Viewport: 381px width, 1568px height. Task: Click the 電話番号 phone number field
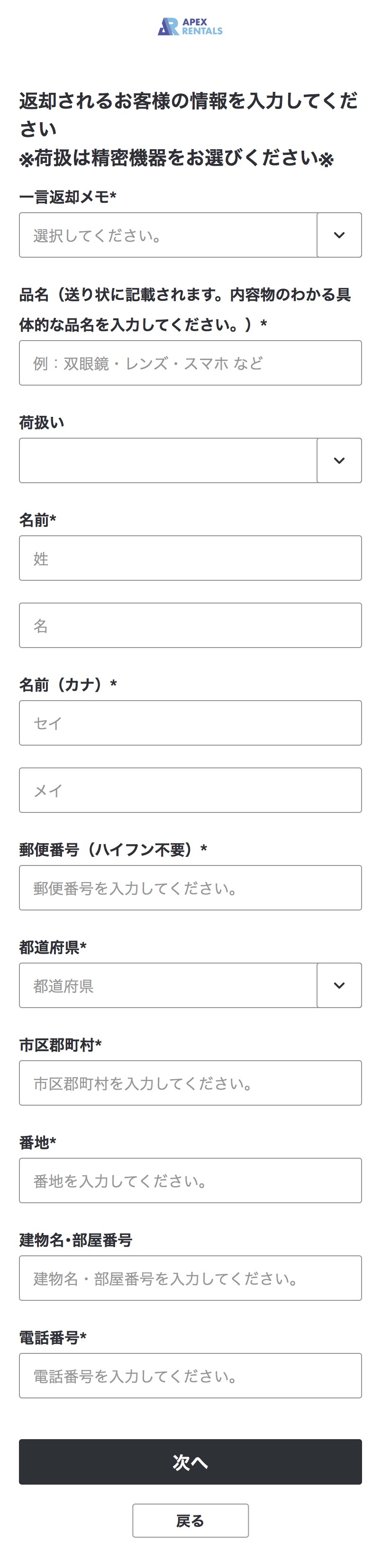tap(190, 1376)
